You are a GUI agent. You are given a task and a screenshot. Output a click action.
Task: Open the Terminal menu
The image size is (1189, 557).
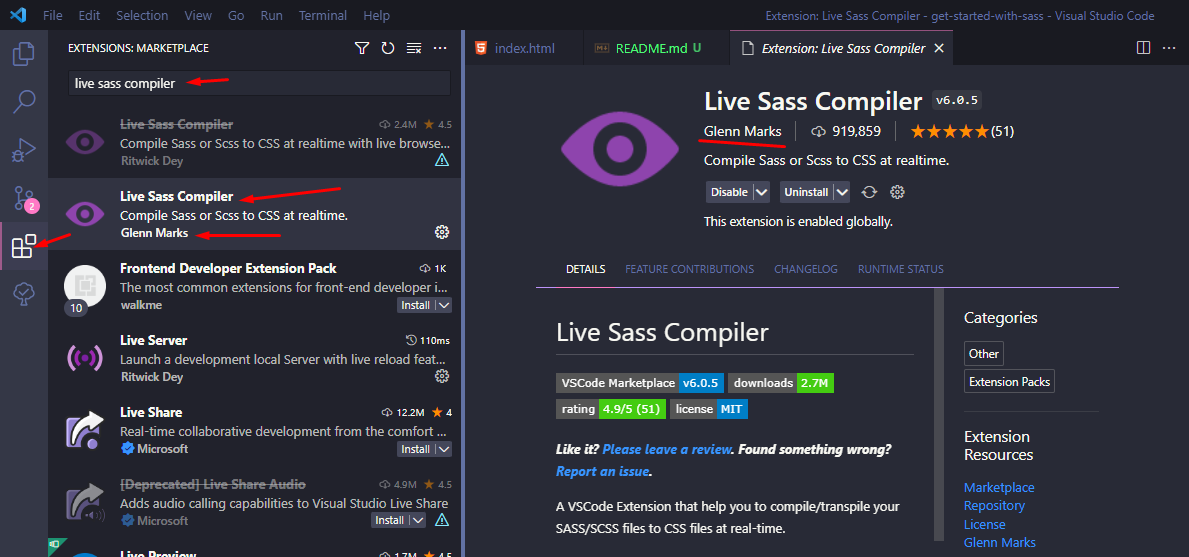coord(325,15)
